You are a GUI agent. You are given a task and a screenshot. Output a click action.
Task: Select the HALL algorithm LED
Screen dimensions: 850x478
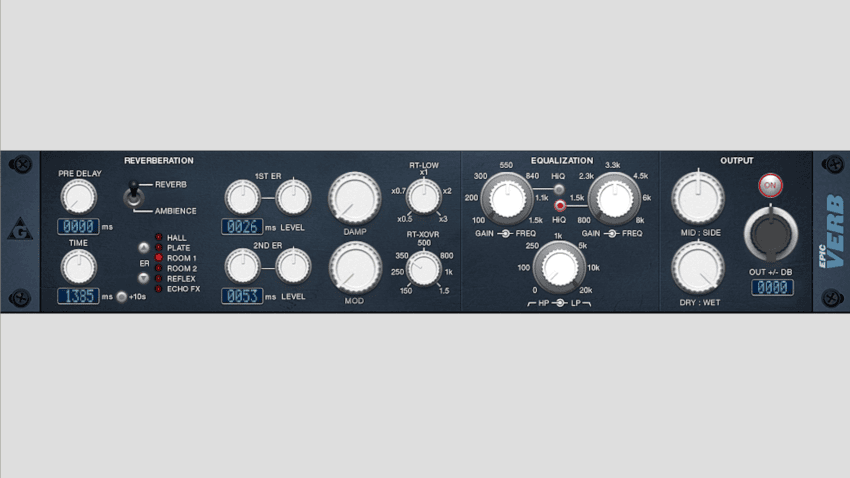159,237
